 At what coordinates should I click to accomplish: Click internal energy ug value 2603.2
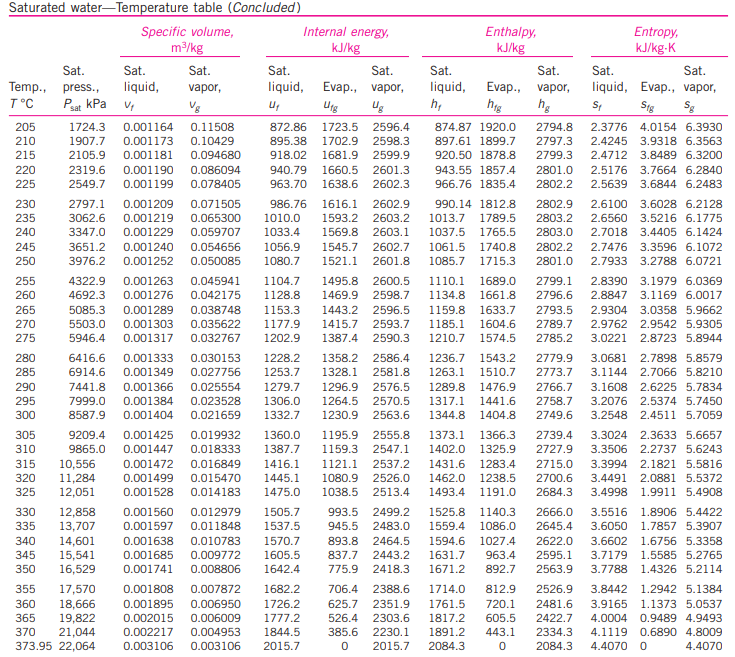(x=391, y=218)
